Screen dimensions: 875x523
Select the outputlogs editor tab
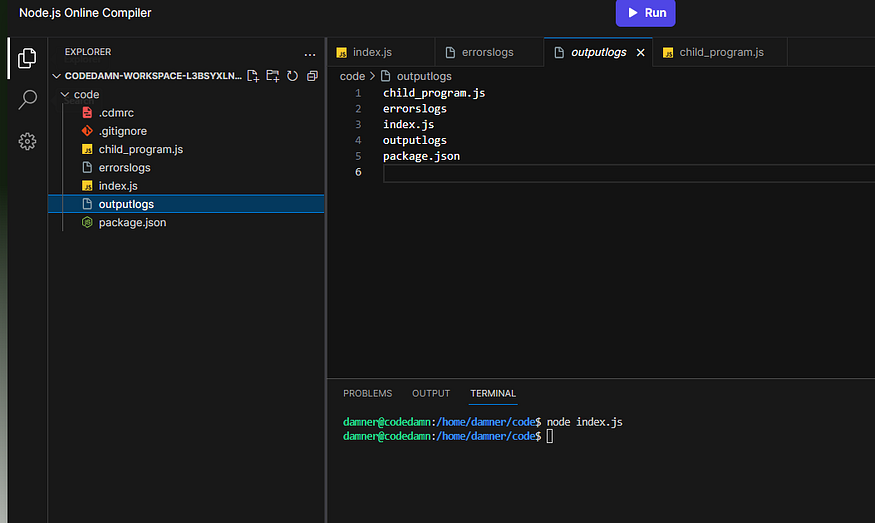point(598,52)
